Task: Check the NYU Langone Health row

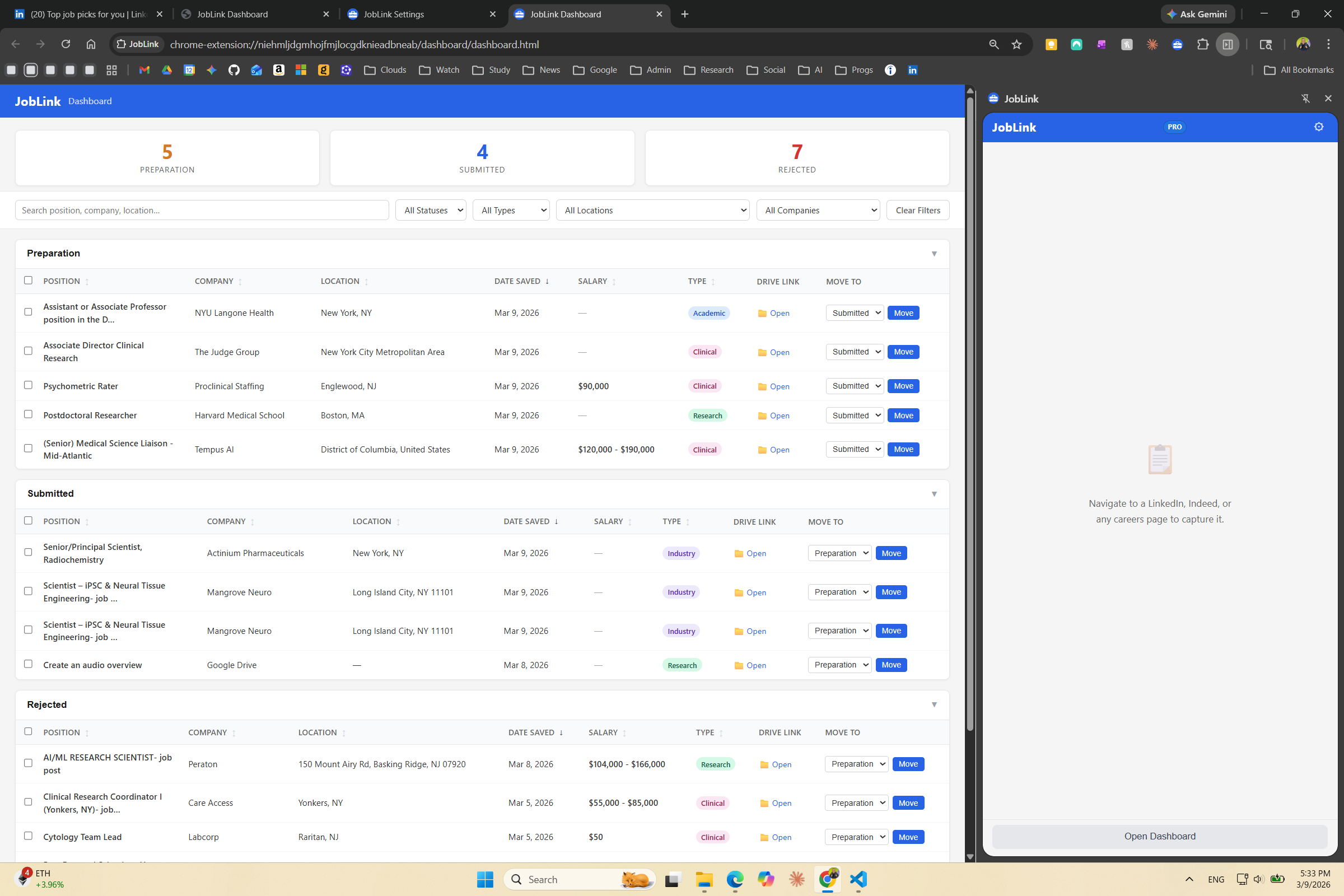Action: [28, 312]
